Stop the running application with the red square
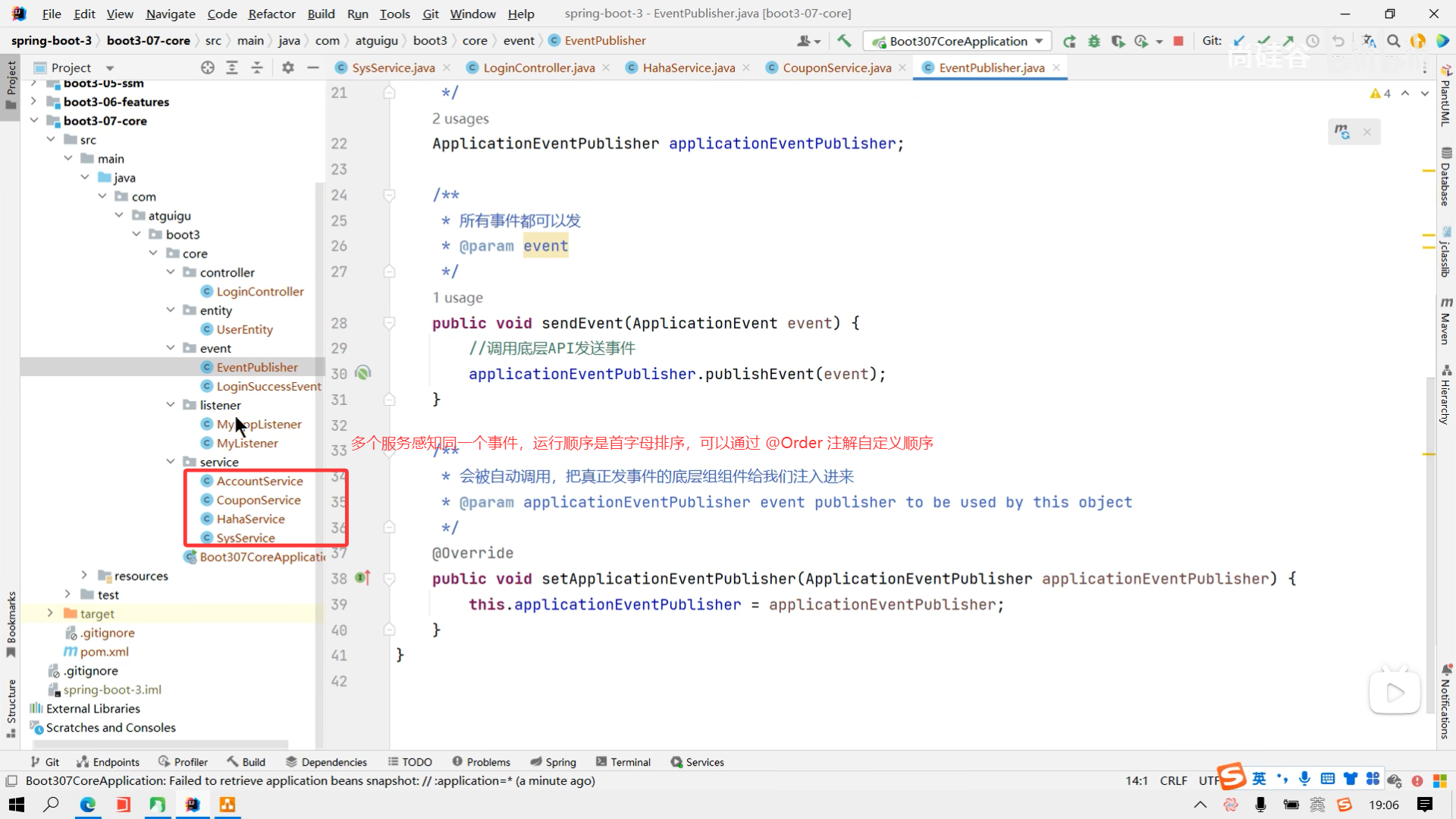This screenshot has width=1456, height=819. pyautogui.click(x=1178, y=41)
